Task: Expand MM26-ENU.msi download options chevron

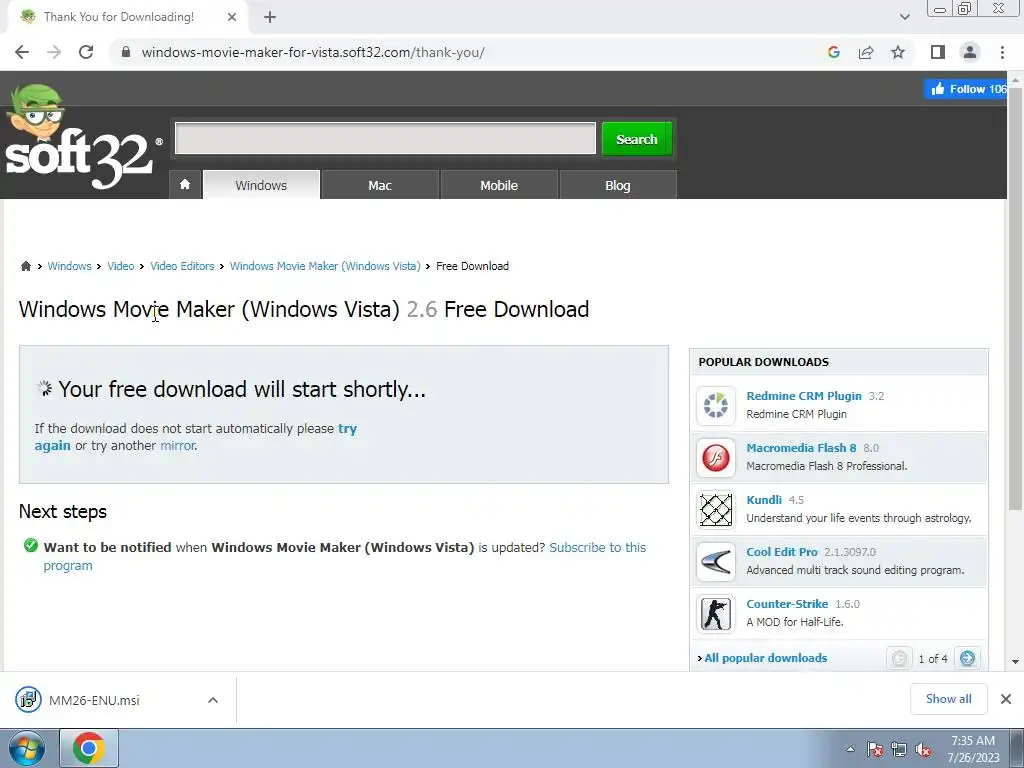Action: (x=212, y=700)
